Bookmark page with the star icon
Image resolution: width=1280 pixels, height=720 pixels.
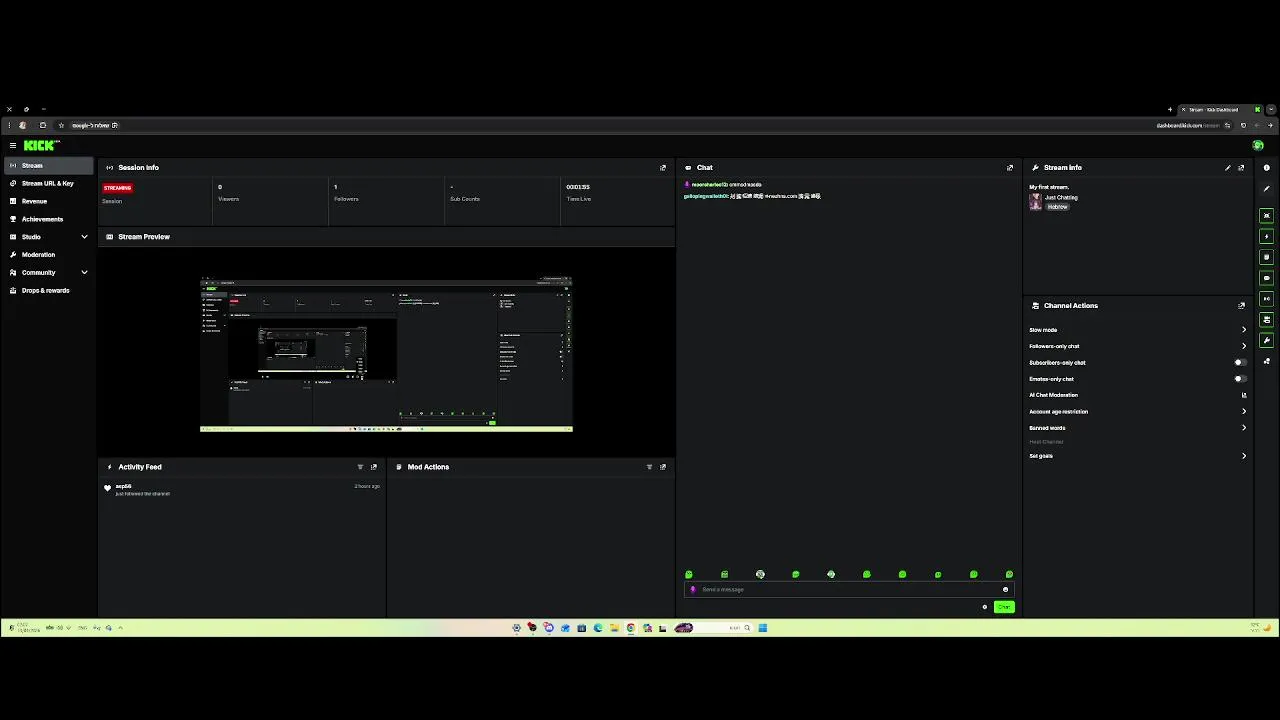point(61,126)
